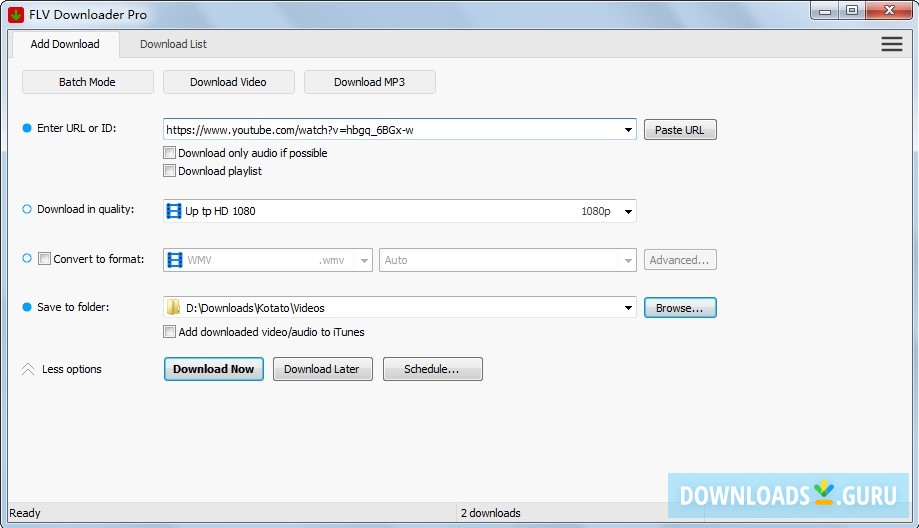Expand the save folder dropdown arrow

click(628, 308)
